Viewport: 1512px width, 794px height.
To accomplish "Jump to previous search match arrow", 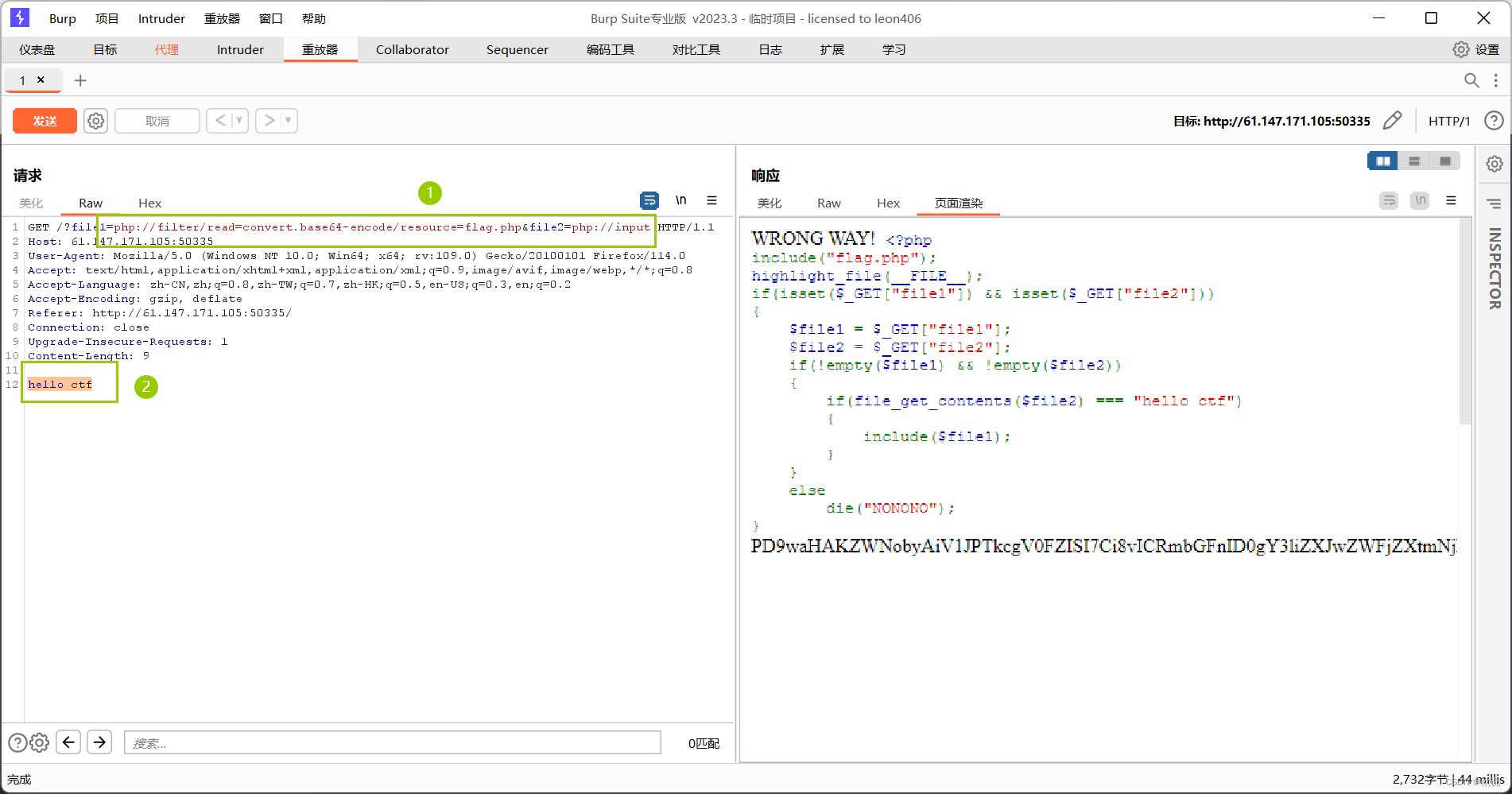I will click(x=68, y=742).
